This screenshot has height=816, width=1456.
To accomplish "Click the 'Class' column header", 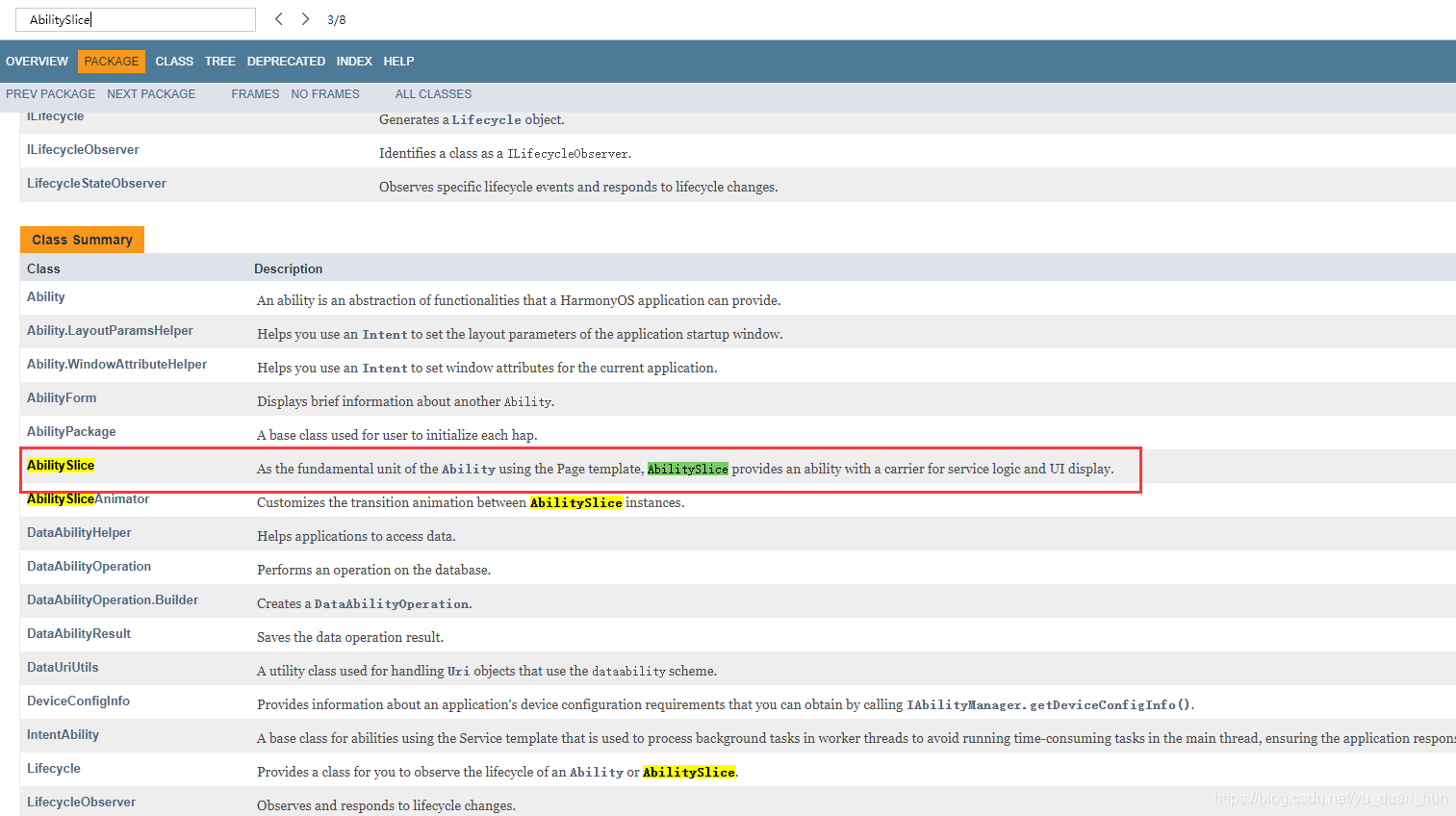I will coord(43,269).
